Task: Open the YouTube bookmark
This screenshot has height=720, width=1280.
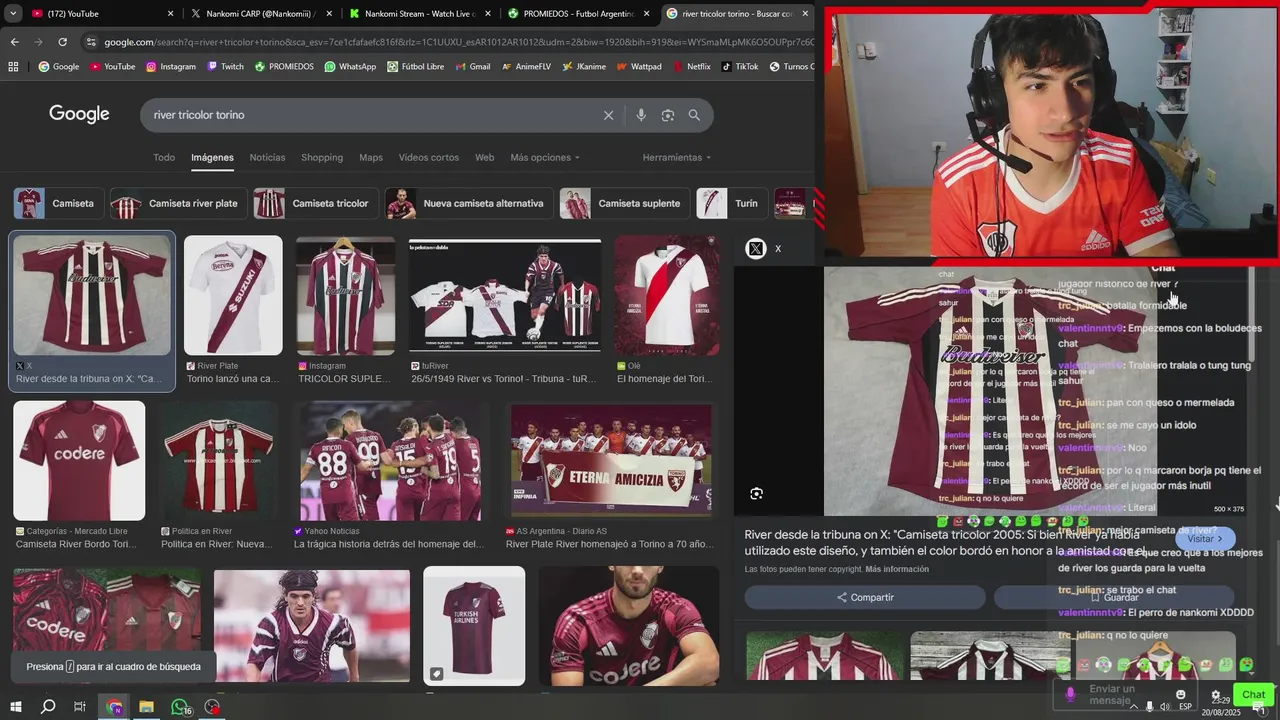Action: (x=112, y=67)
